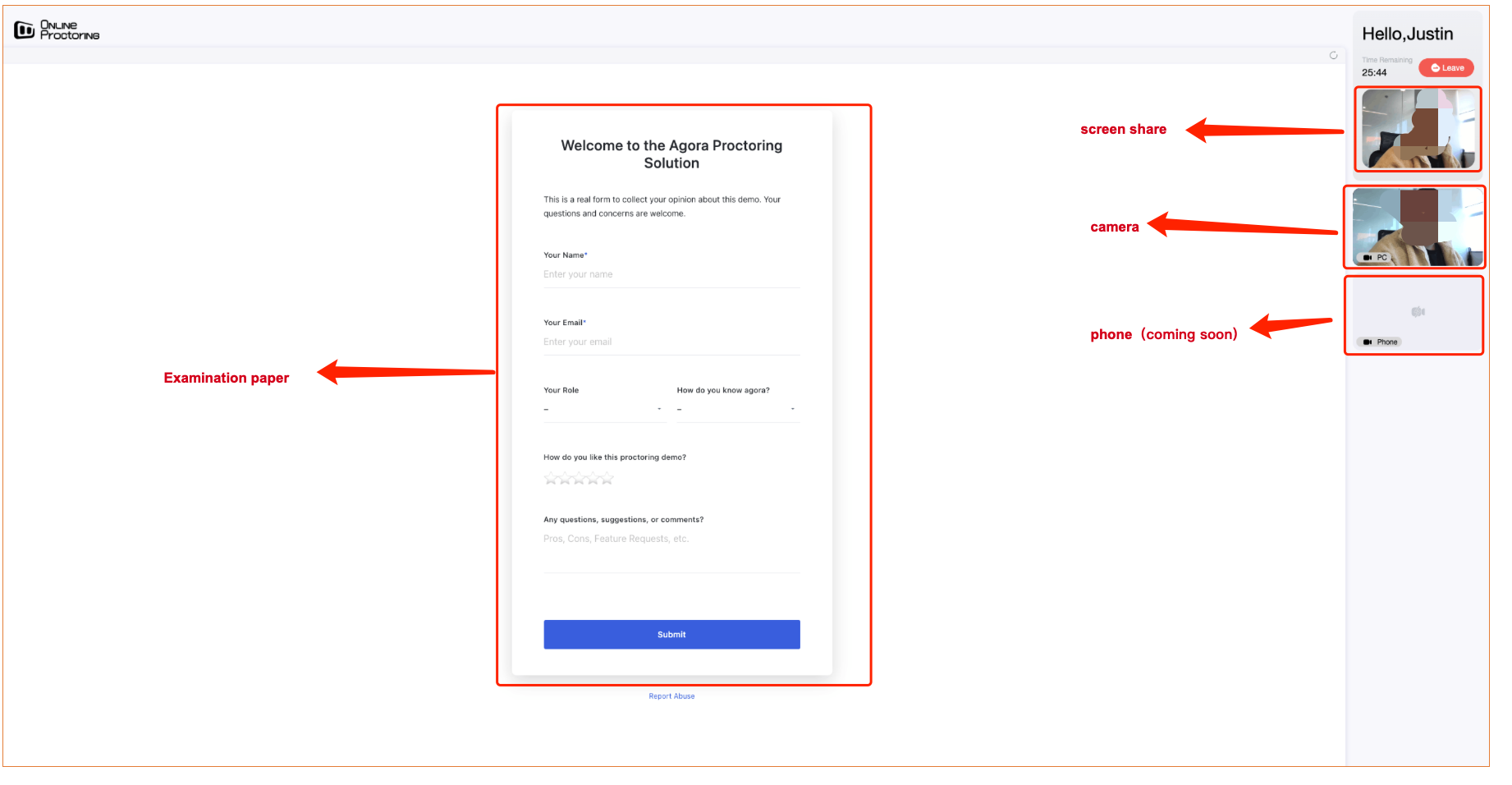
Task: Expand the 'How do you know agora?' dropdown
Action: (x=738, y=409)
